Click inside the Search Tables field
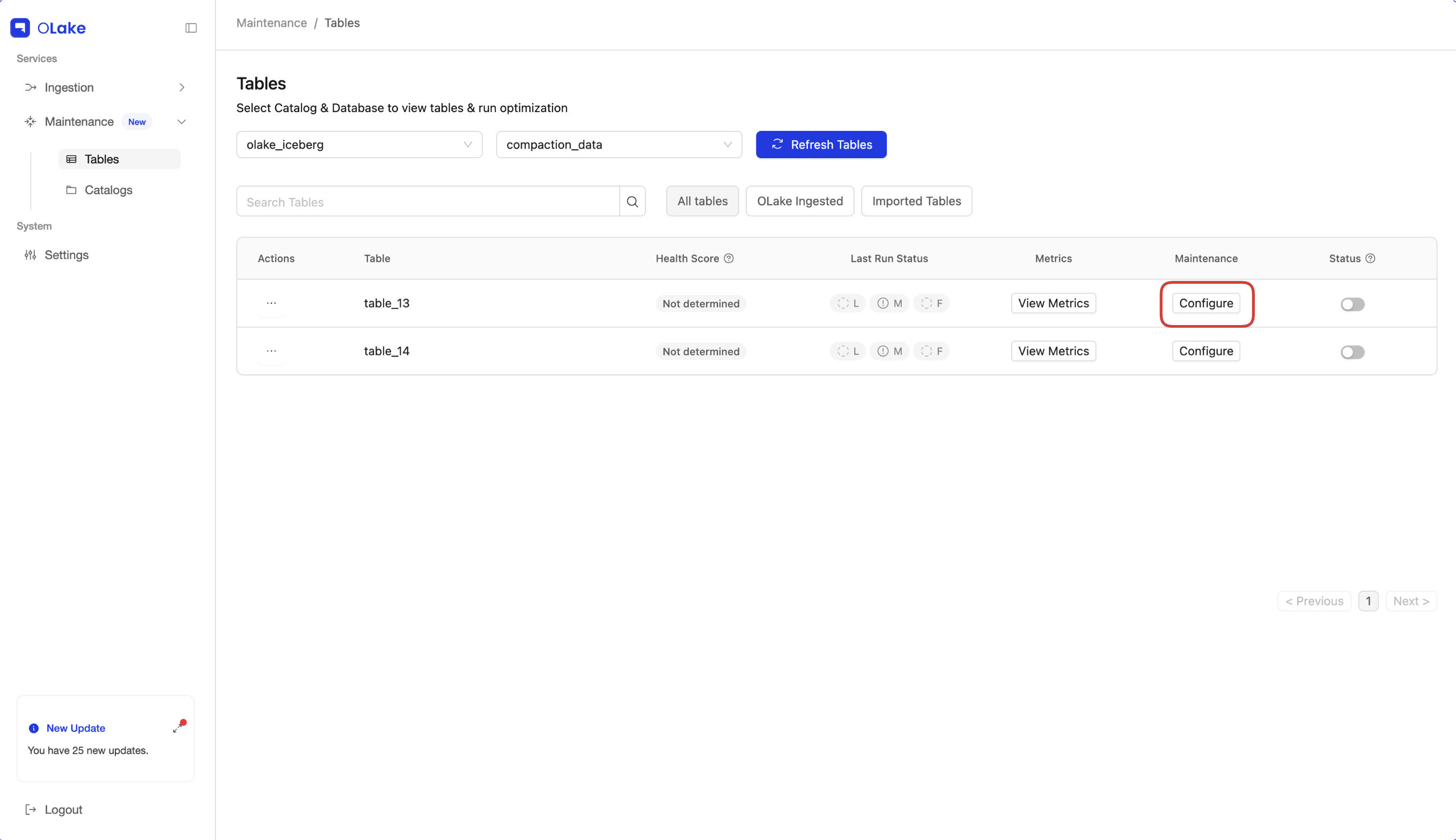 427,201
